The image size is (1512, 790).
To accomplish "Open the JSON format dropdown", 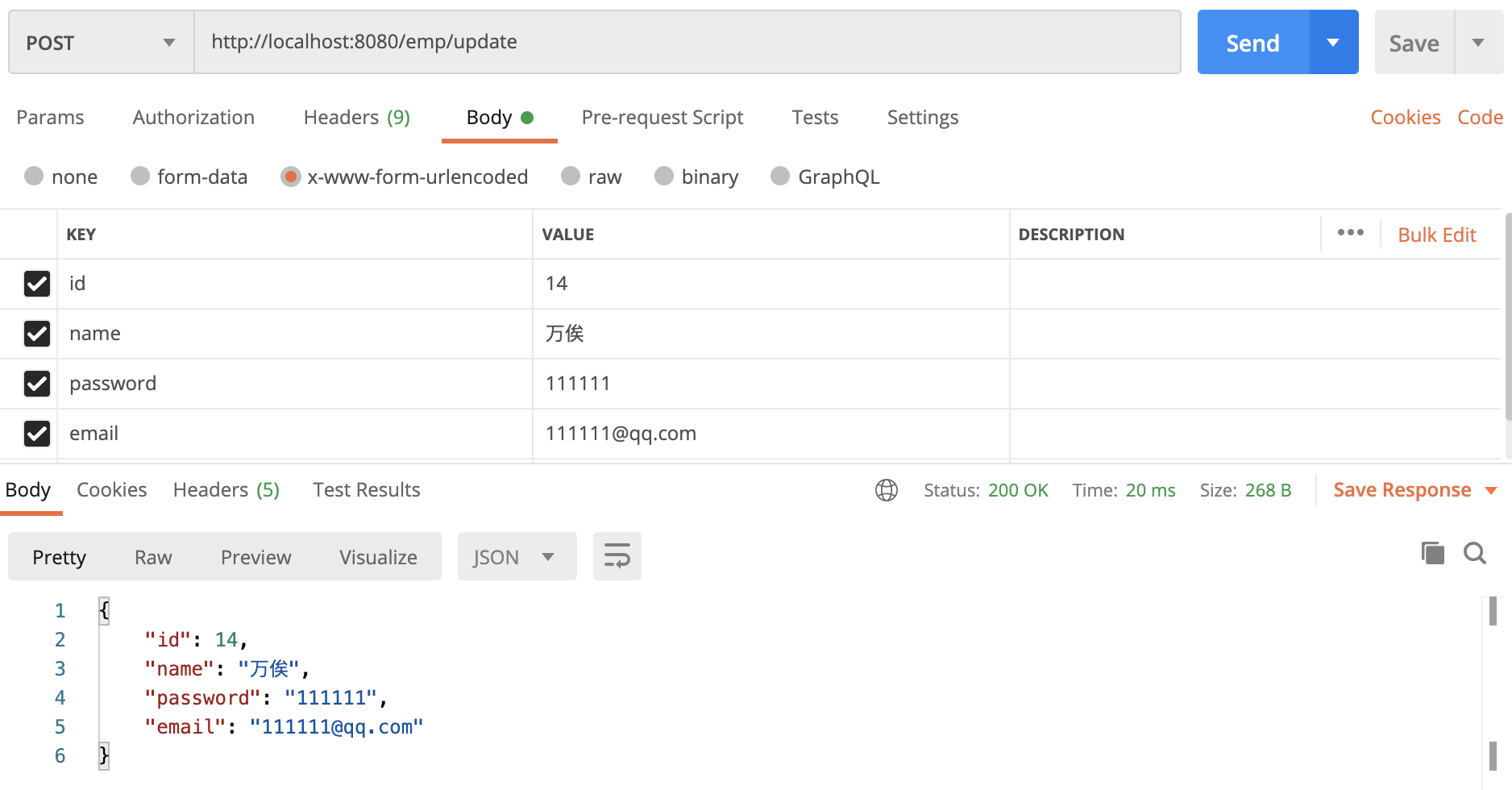I will tap(517, 555).
